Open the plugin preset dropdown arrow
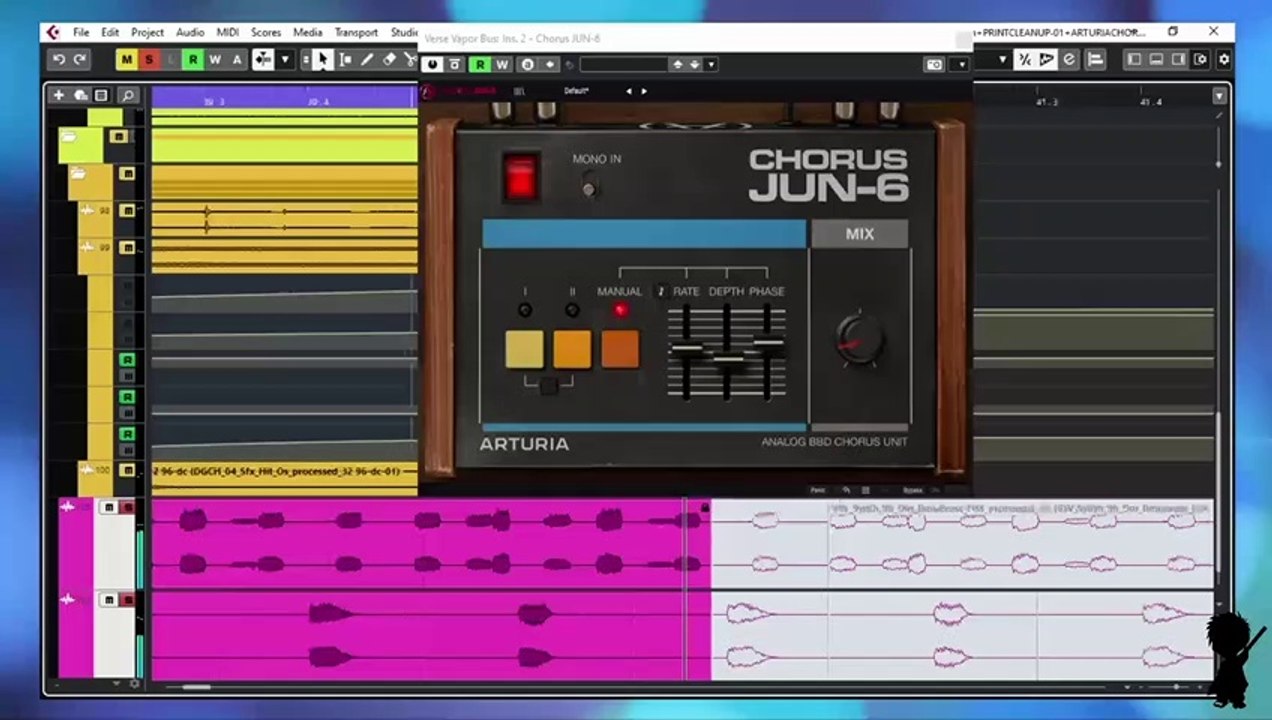The image size is (1272, 720). tap(711, 65)
